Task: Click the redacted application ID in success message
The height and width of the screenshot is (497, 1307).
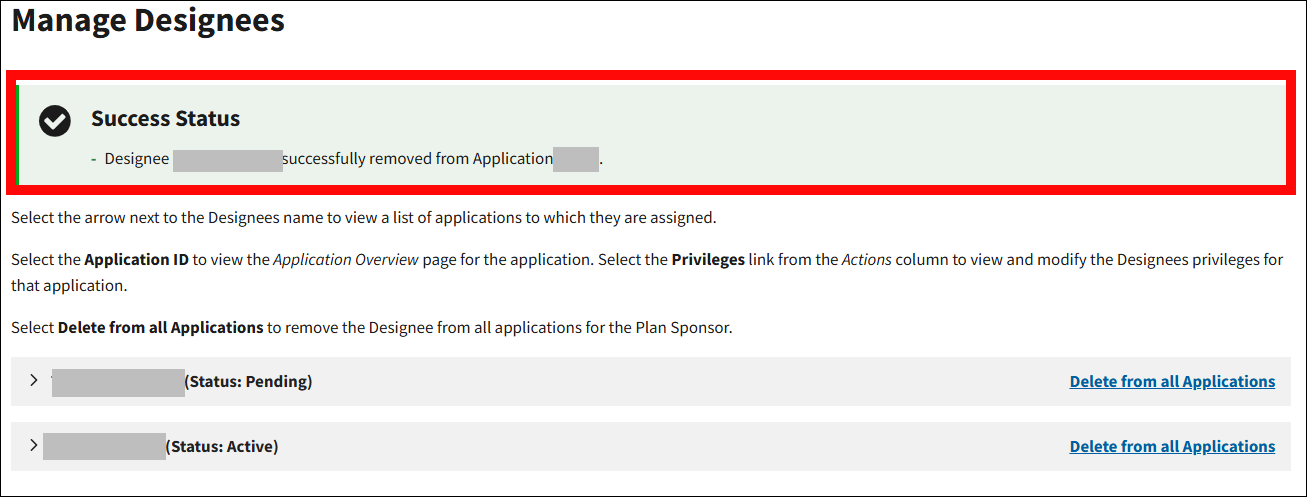Action: pos(576,159)
